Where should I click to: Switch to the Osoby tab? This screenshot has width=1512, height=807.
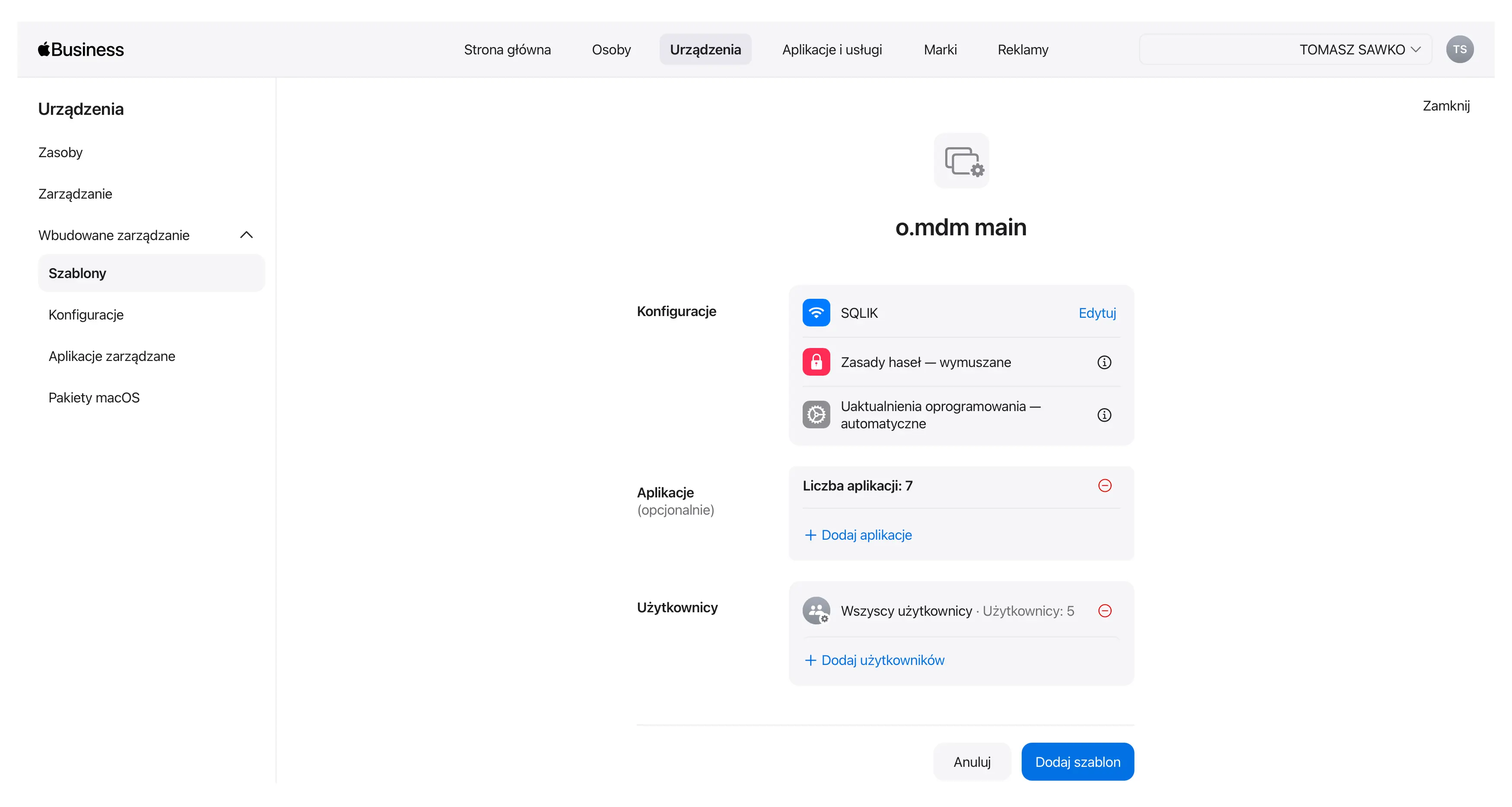[x=611, y=49]
